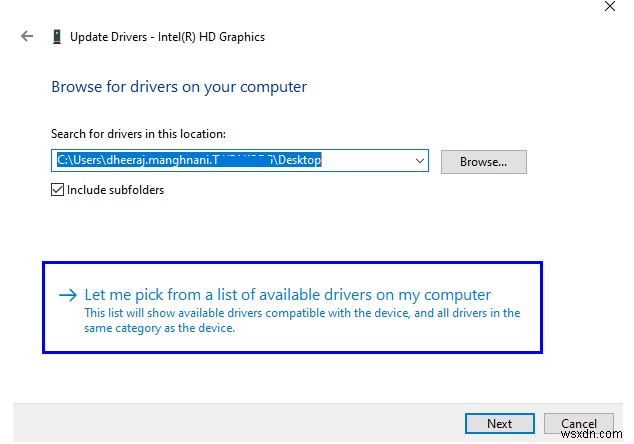Viewport: 634px width, 444px height.
Task: Choose Let me pick from a list of available drivers
Action: tap(292, 308)
